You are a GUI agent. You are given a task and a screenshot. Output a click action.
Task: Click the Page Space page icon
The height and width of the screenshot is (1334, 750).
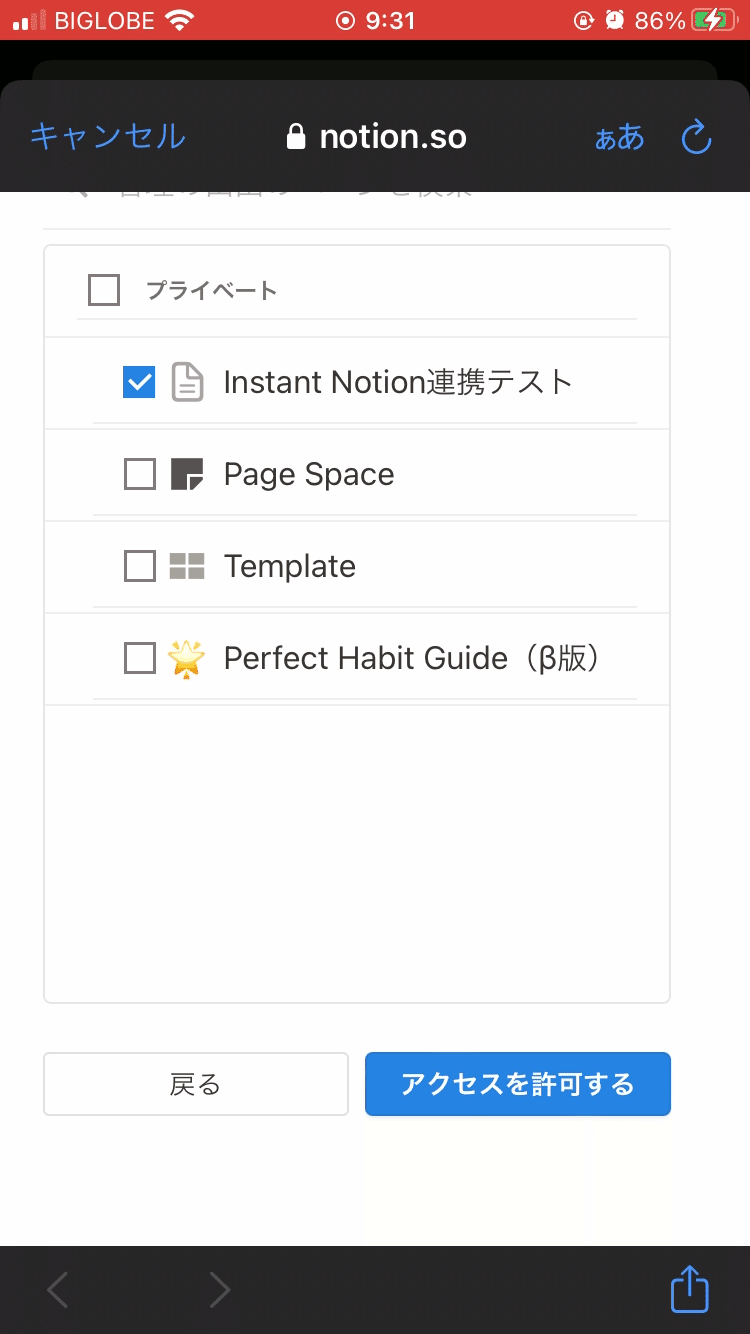187,474
